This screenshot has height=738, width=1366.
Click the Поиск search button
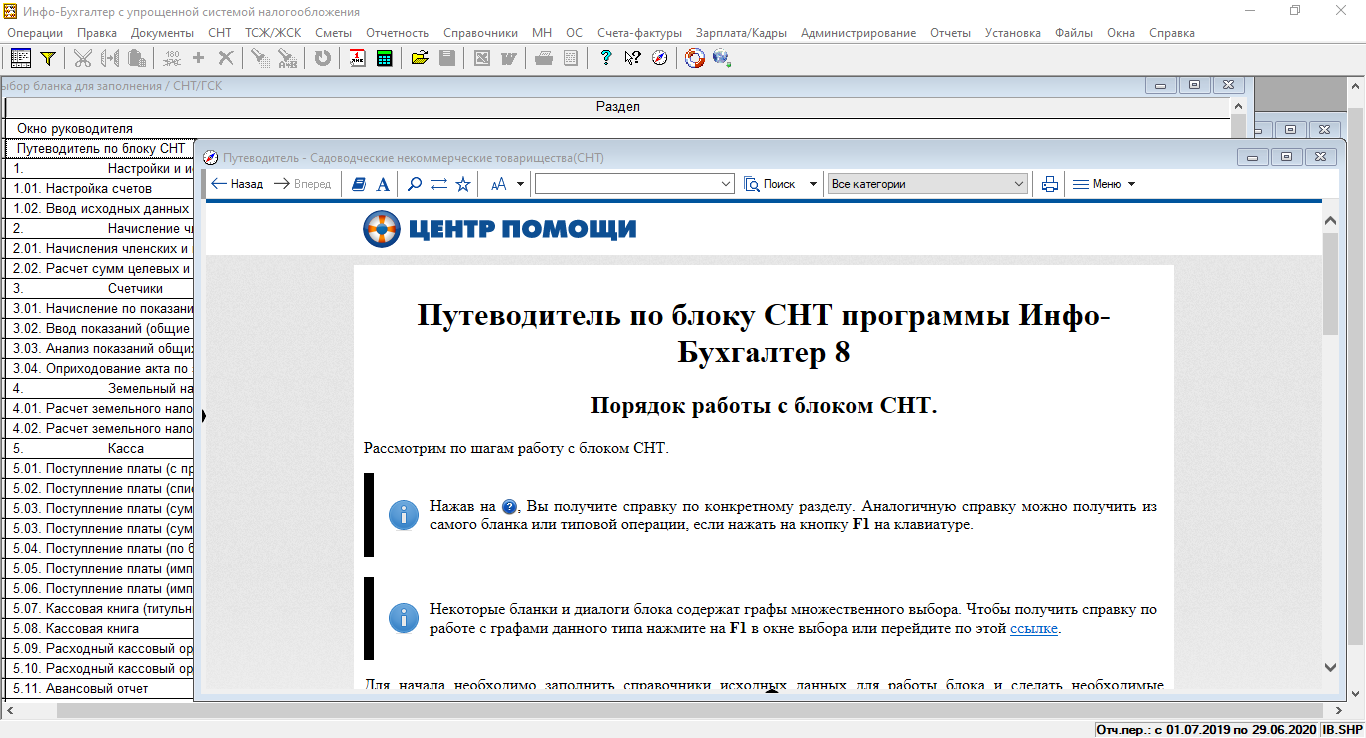click(771, 184)
